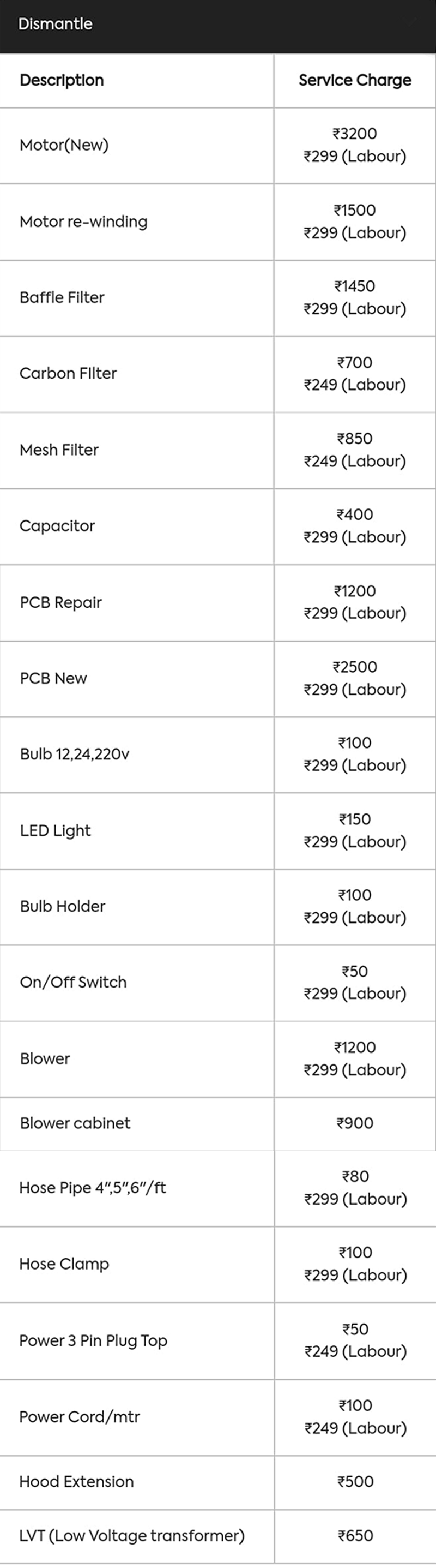
Task: Click the Service Charge column header
Action: click(x=354, y=80)
